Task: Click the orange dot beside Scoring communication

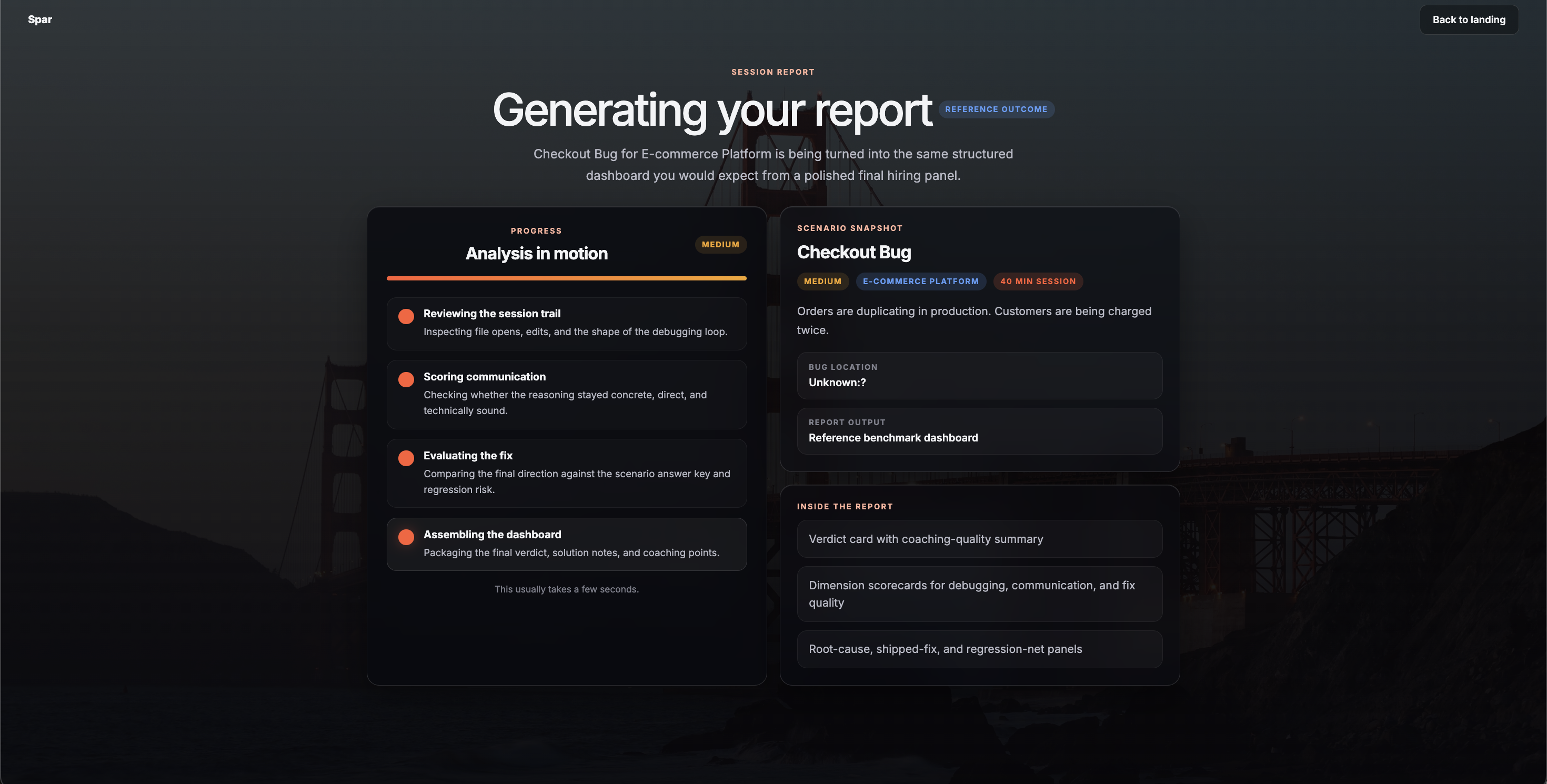Action: coord(406,379)
